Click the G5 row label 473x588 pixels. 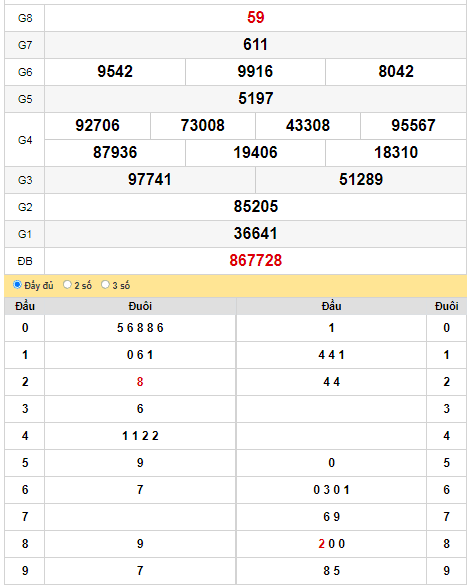tap(25, 99)
